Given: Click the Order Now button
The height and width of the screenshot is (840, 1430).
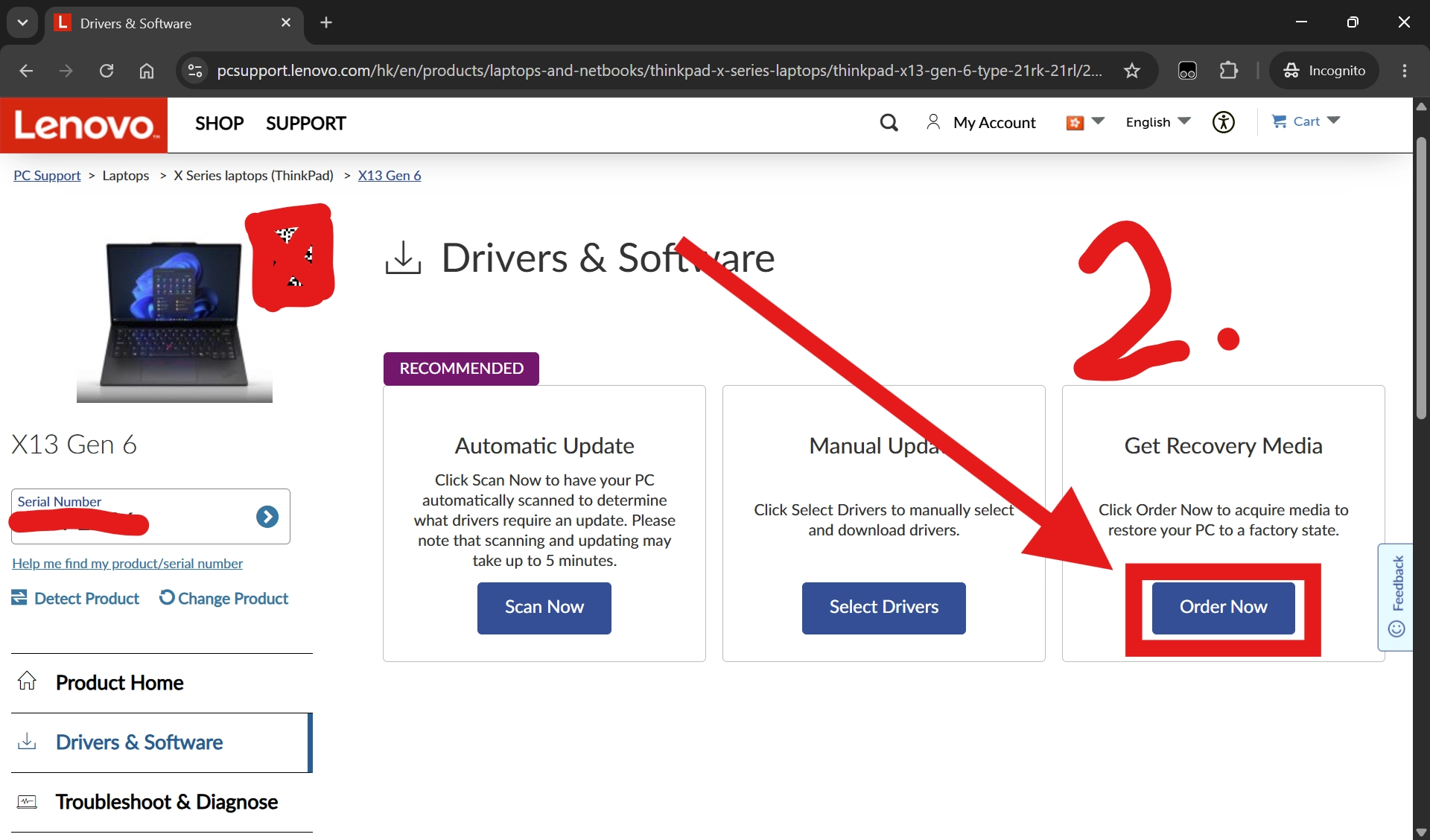Looking at the screenshot, I should [x=1223, y=608].
